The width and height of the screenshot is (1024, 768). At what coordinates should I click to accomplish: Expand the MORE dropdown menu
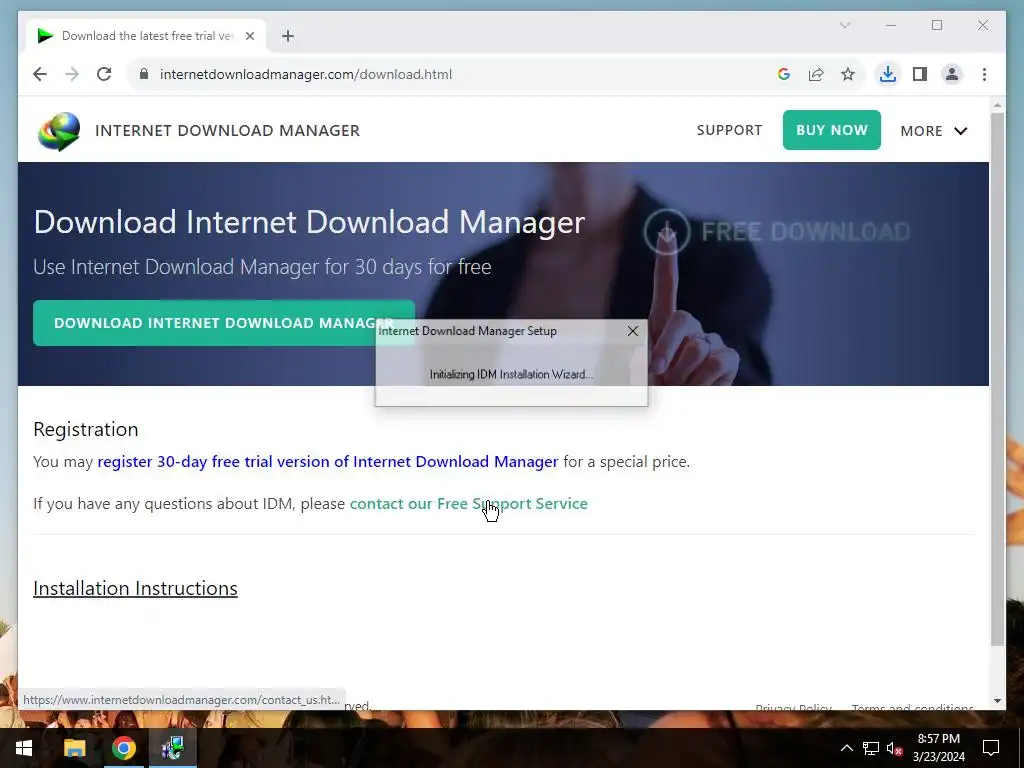(934, 131)
